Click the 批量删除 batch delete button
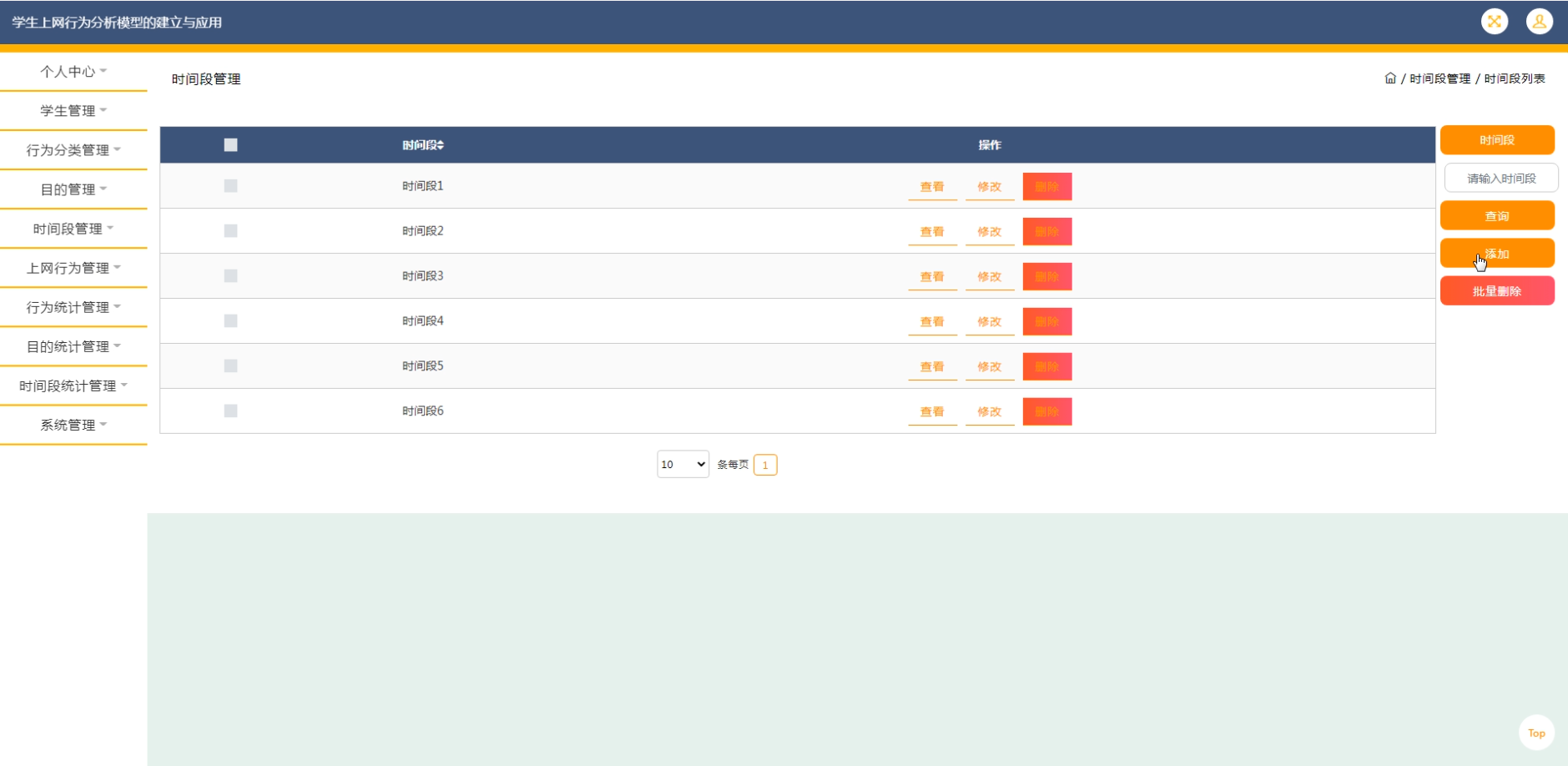Image resolution: width=1568 pixels, height=766 pixels. 1497,291
